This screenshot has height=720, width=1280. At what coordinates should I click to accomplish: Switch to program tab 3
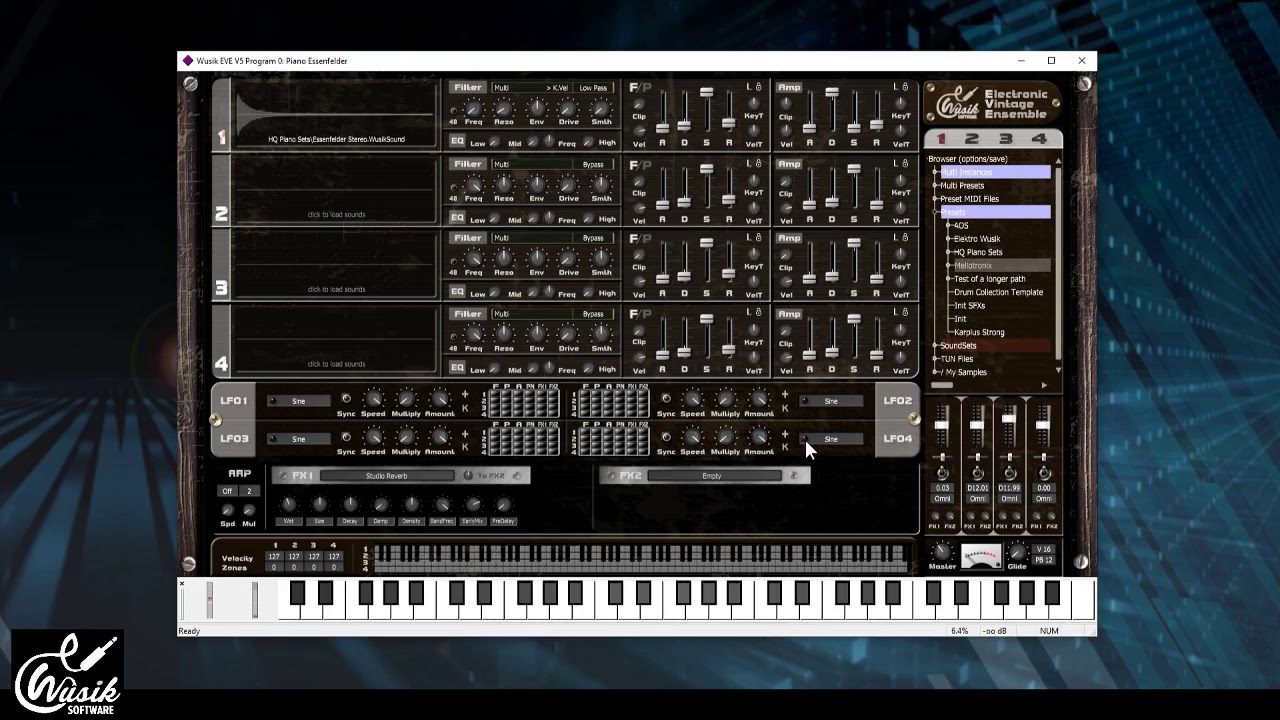coord(1005,139)
